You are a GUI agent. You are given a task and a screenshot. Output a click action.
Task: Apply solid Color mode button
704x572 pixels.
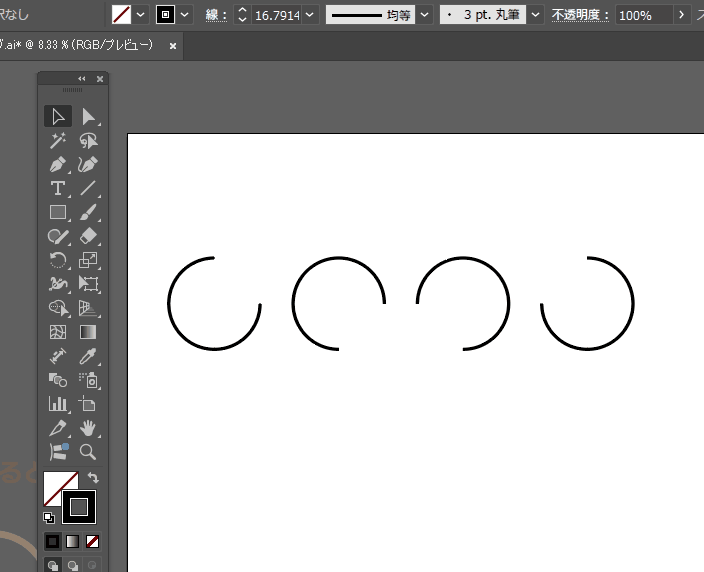tap(53, 541)
